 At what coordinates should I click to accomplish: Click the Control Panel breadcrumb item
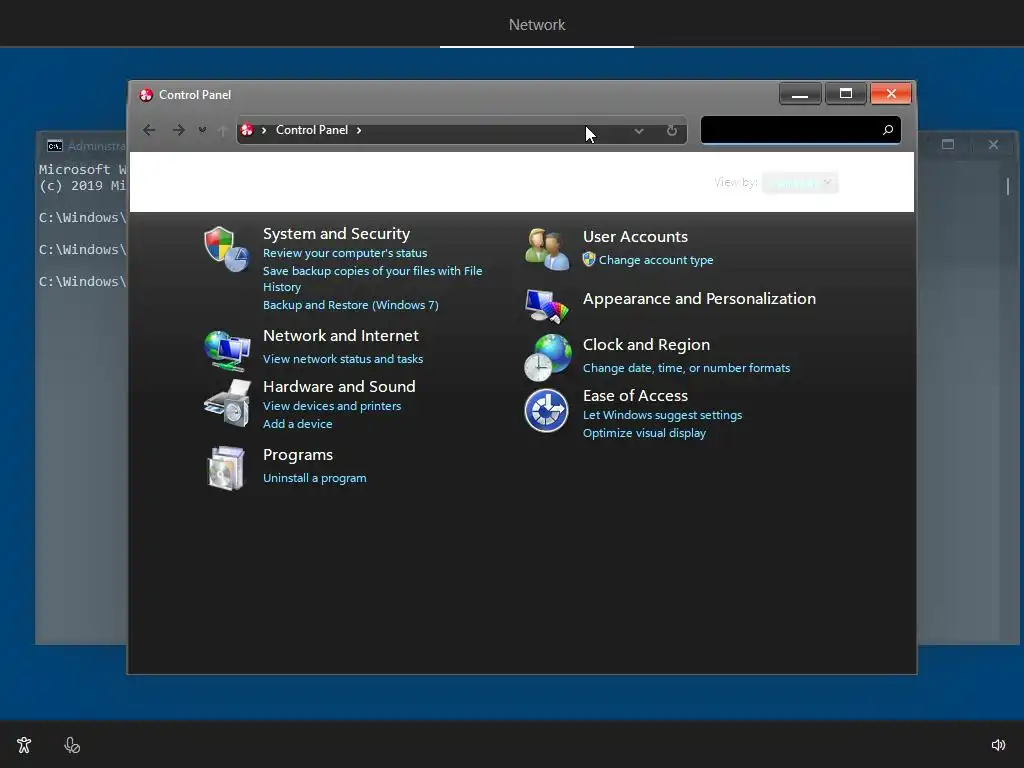click(x=312, y=130)
